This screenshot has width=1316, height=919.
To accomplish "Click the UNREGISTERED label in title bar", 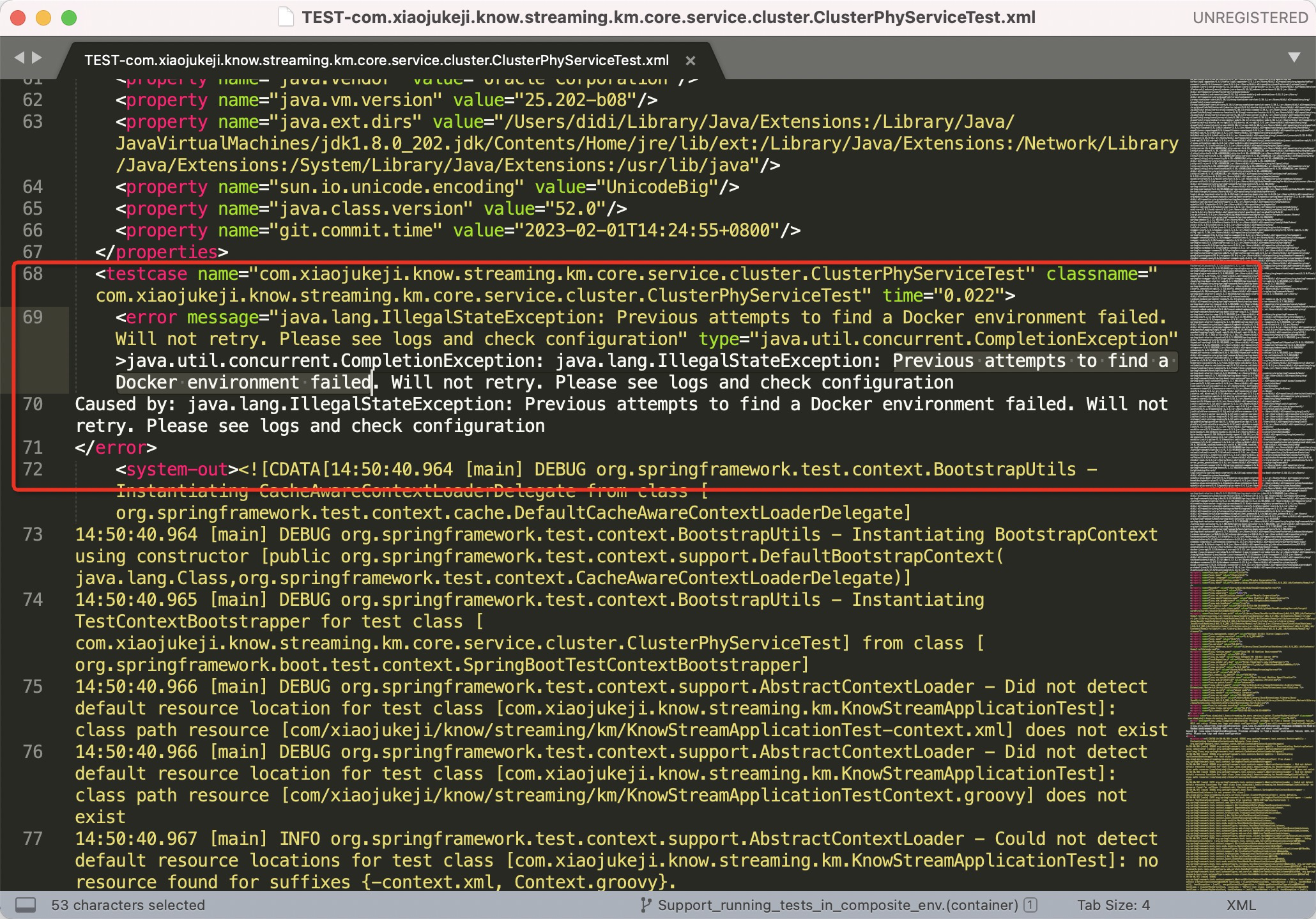I will click(1250, 18).
